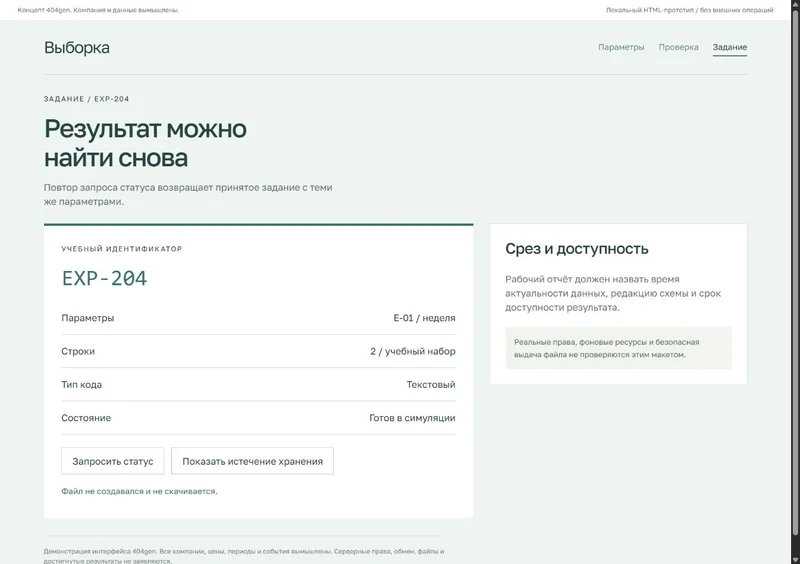Screen dimensions: 800x564
Task: Click Показать истечение хранения button
Action: (253, 461)
